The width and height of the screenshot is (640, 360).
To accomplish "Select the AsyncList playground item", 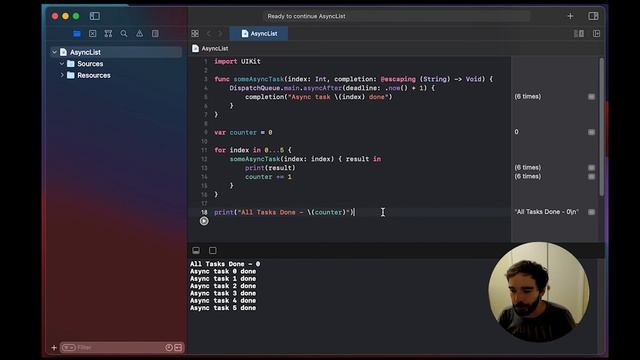I will tap(116, 52).
